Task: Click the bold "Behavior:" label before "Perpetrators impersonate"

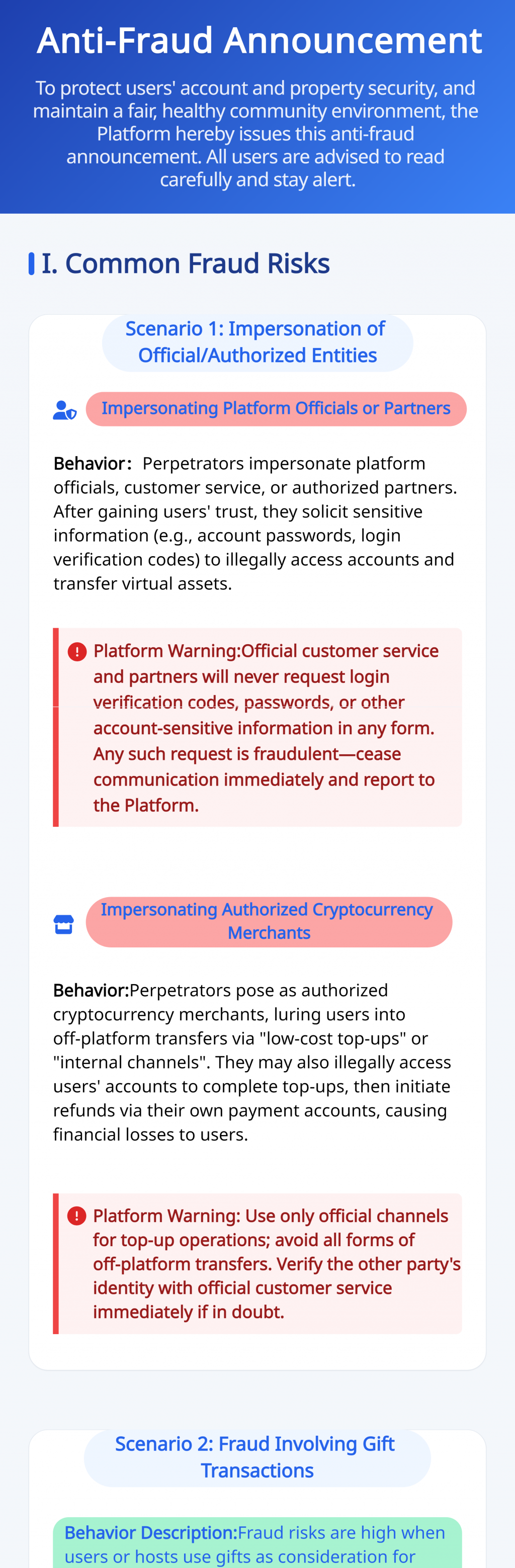Action: (x=92, y=464)
